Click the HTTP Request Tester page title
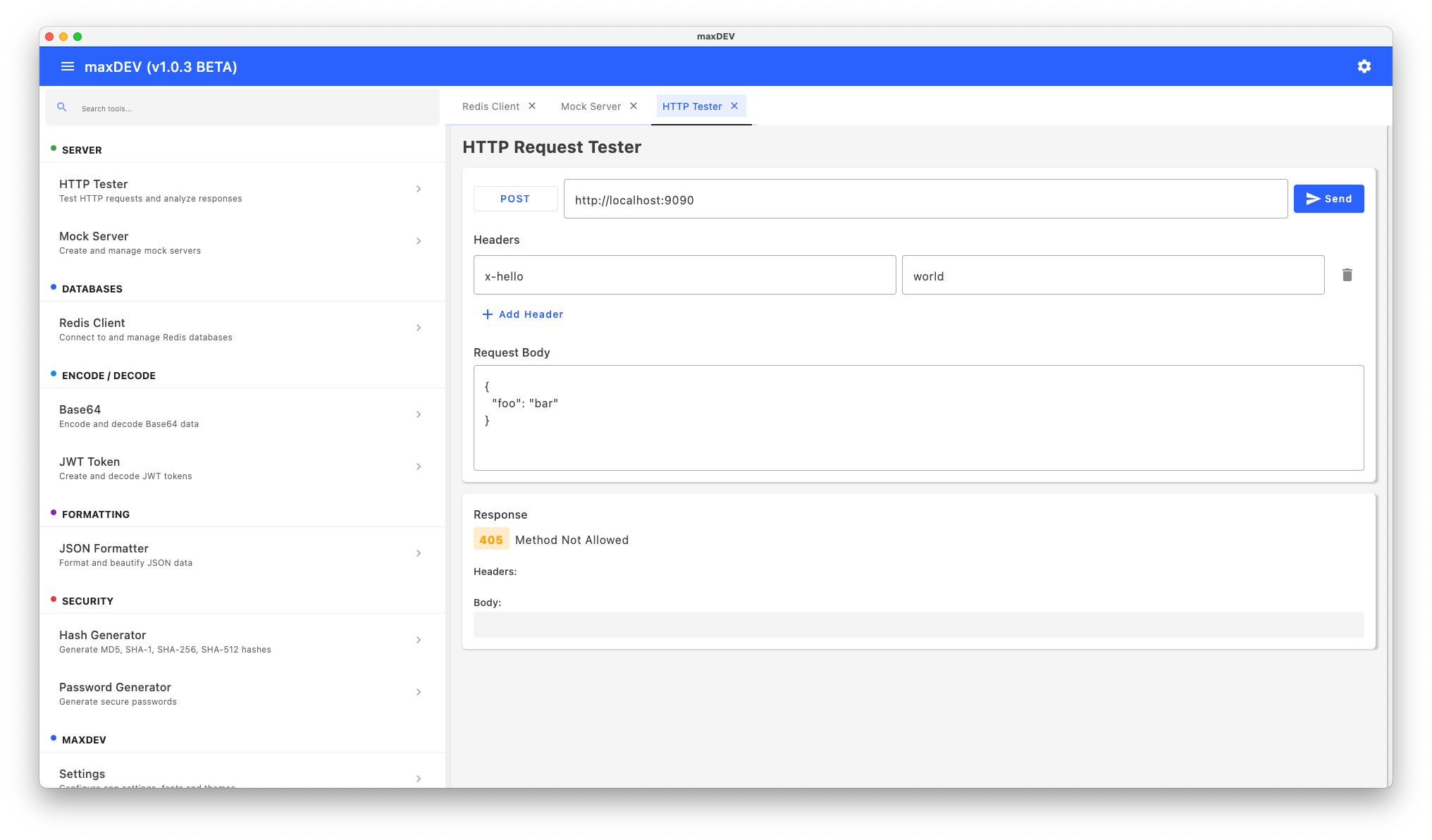This screenshot has height=840, width=1432. pyautogui.click(x=552, y=147)
